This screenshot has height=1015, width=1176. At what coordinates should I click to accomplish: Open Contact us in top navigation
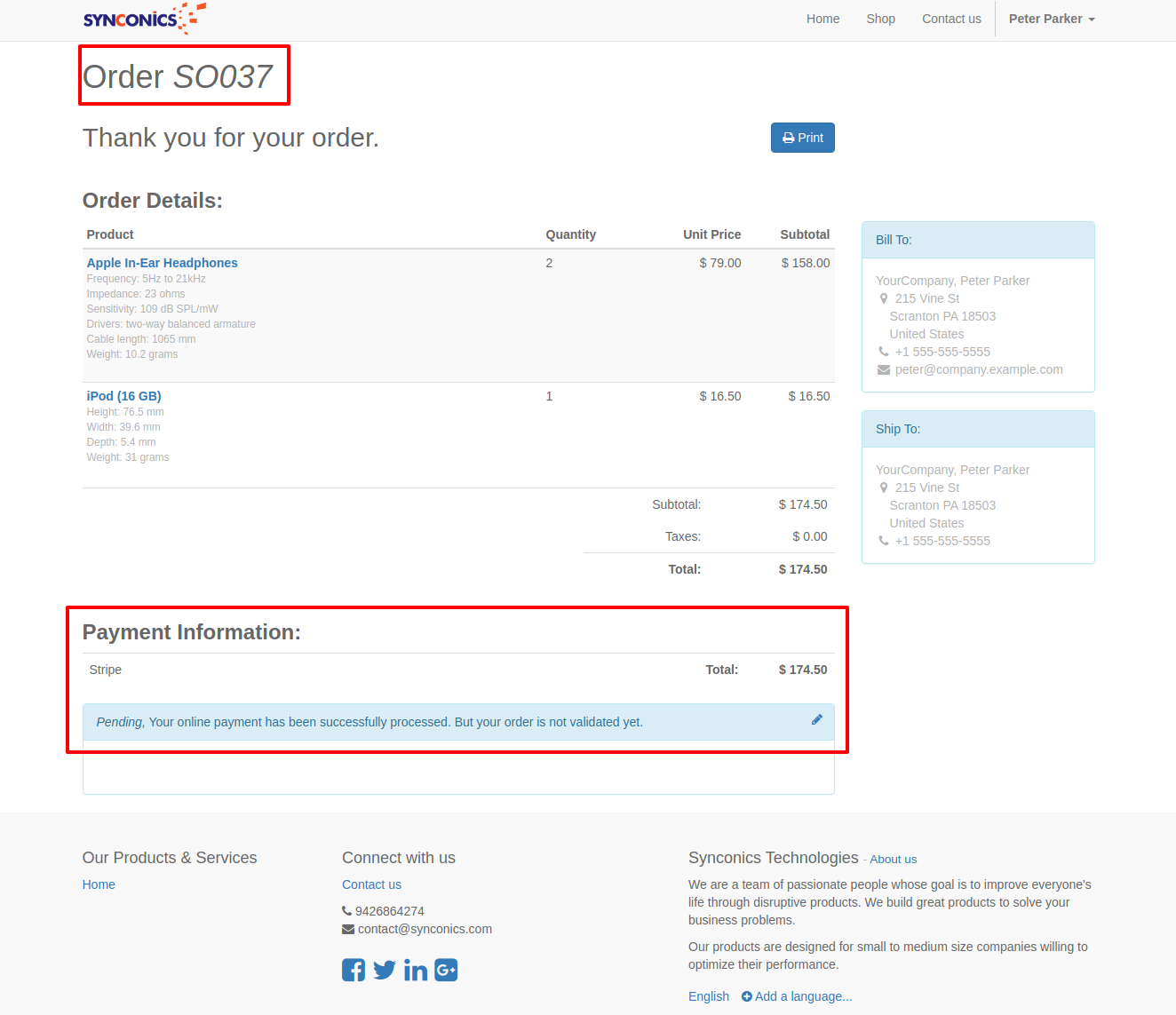point(951,19)
